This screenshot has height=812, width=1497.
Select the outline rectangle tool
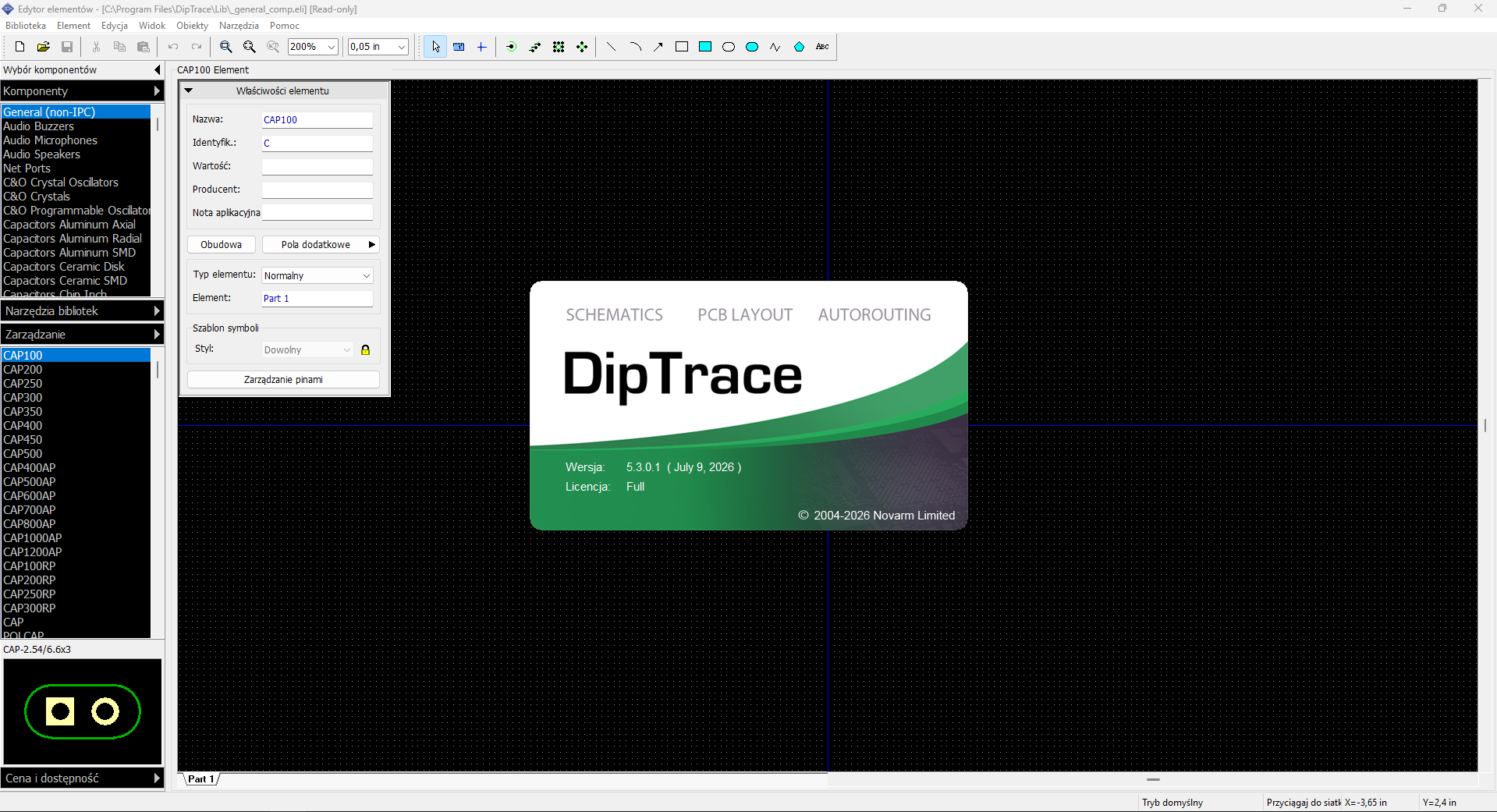[682, 47]
